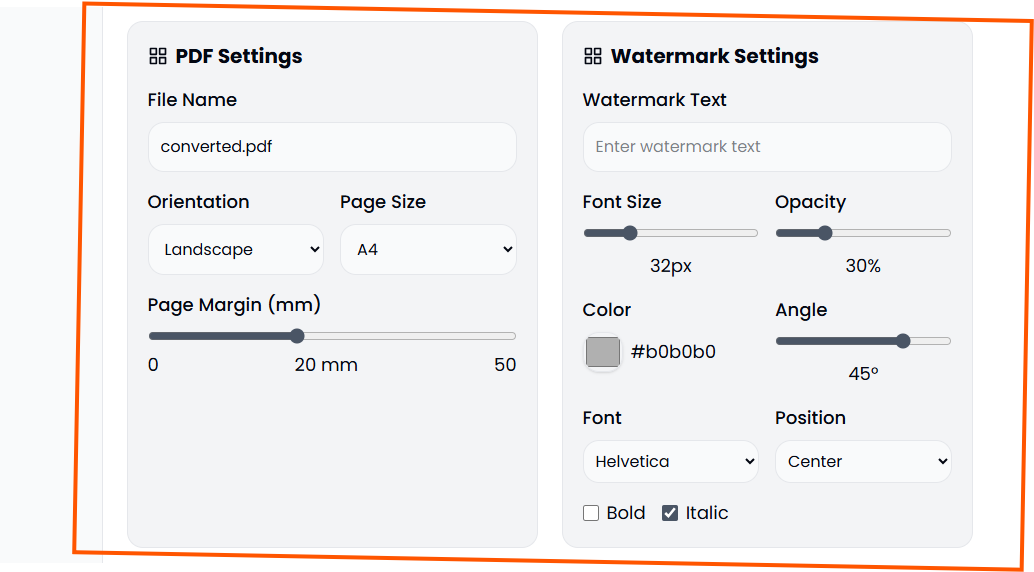Click the PDF Settings heading
Viewport: 1034px width, 572px height.
click(x=239, y=56)
